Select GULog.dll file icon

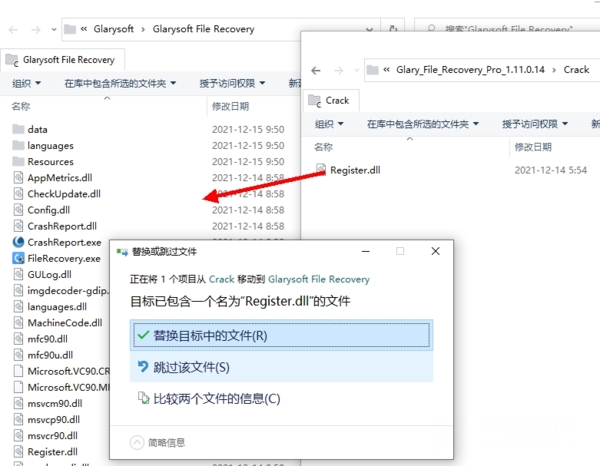[18, 274]
